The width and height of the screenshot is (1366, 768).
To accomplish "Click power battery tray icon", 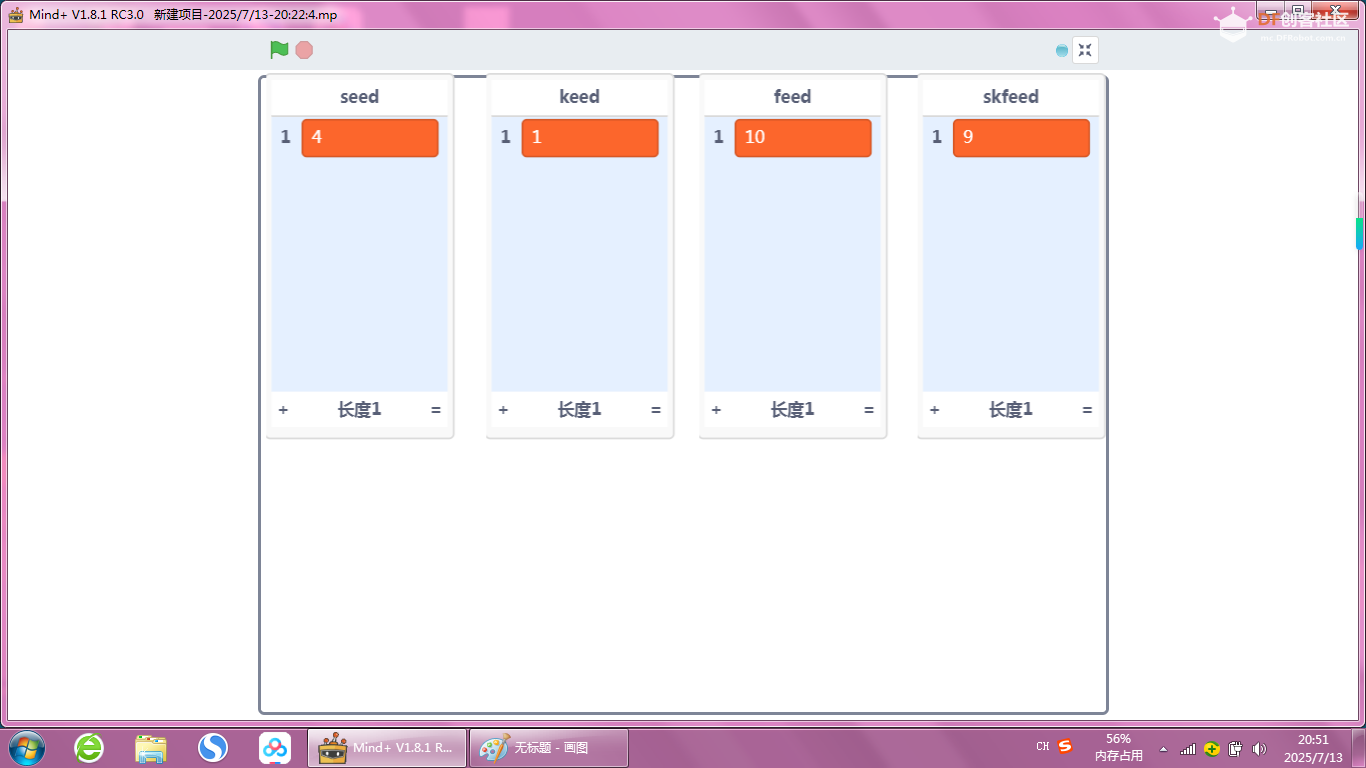I will click(1235, 748).
